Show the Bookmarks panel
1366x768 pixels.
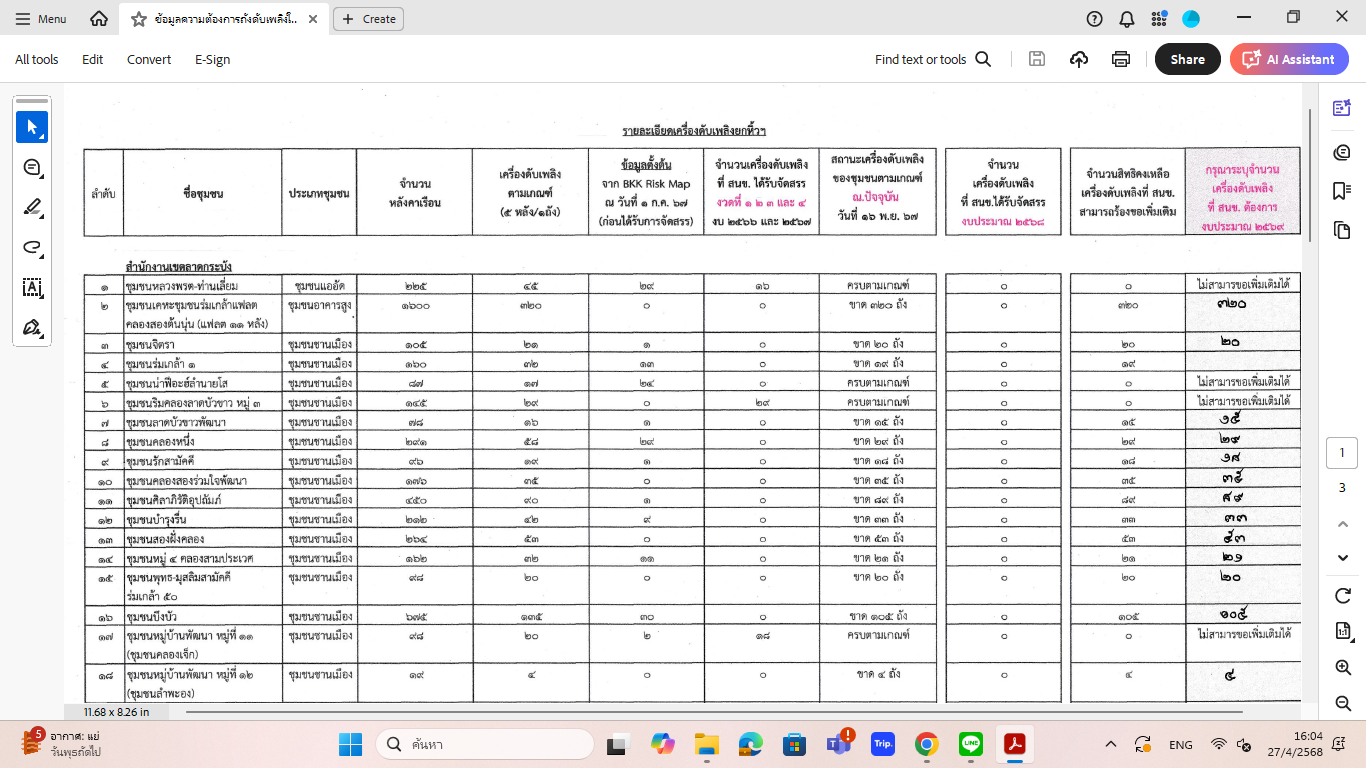coord(1342,191)
